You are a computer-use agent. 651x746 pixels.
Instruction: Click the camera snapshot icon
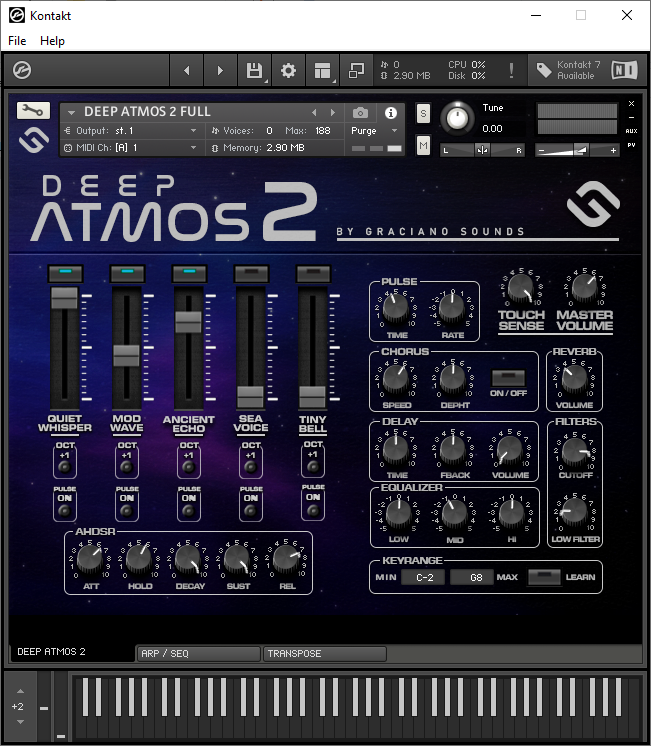(x=360, y=113)
